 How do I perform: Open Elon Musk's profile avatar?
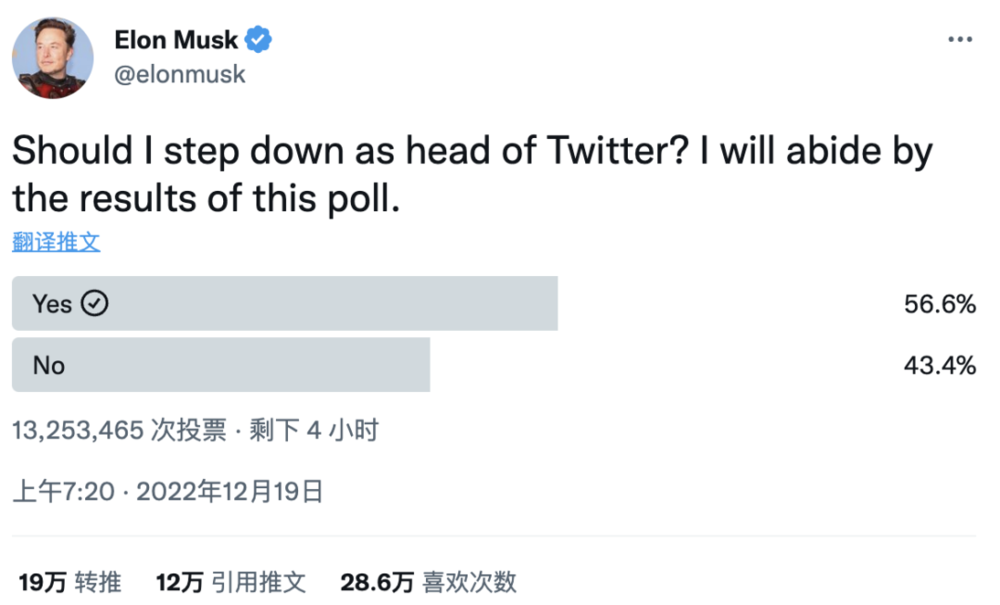pos(53,58)
